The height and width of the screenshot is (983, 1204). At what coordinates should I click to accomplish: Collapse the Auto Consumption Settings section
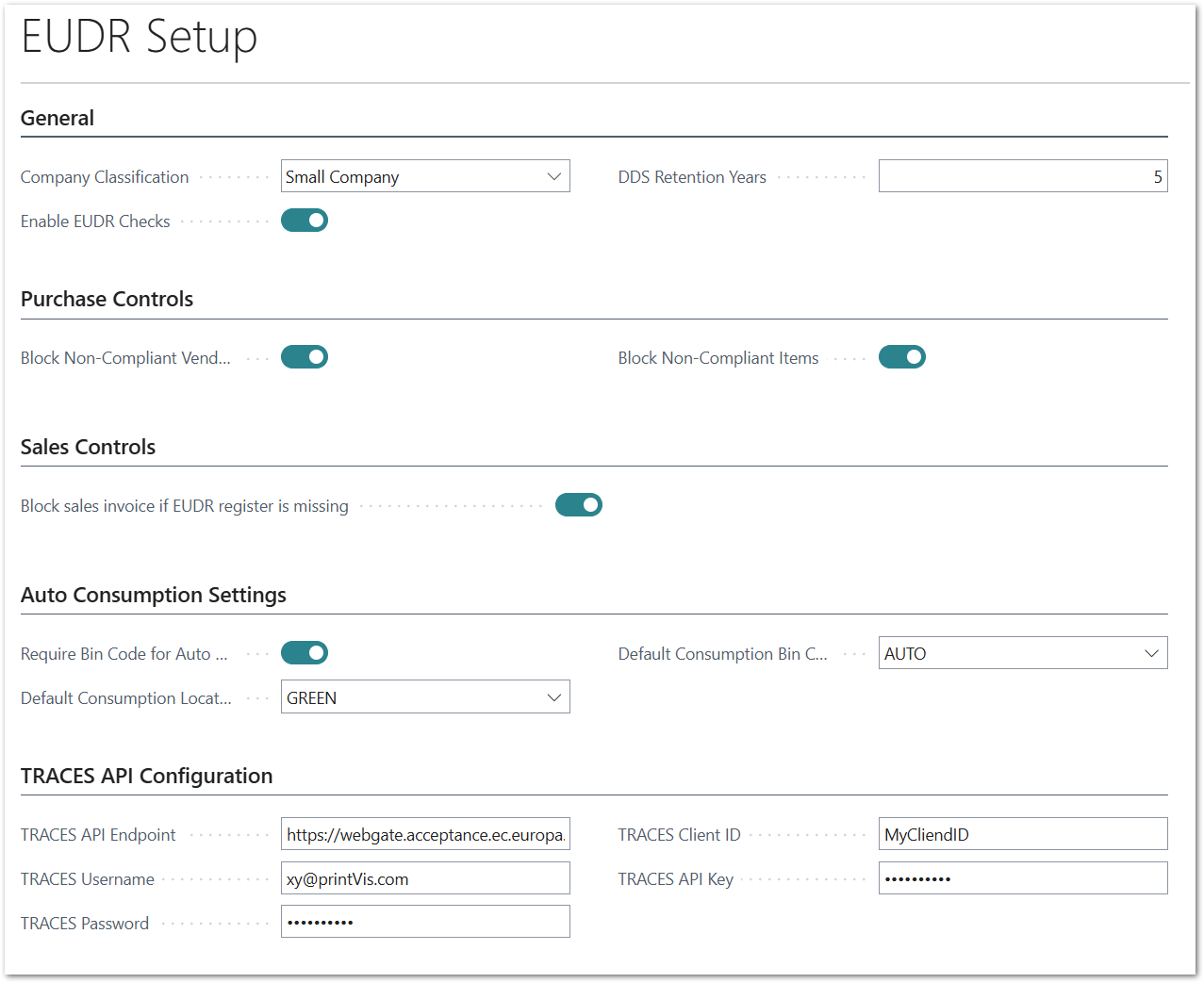pyautogui.click(x=154, y=595)
